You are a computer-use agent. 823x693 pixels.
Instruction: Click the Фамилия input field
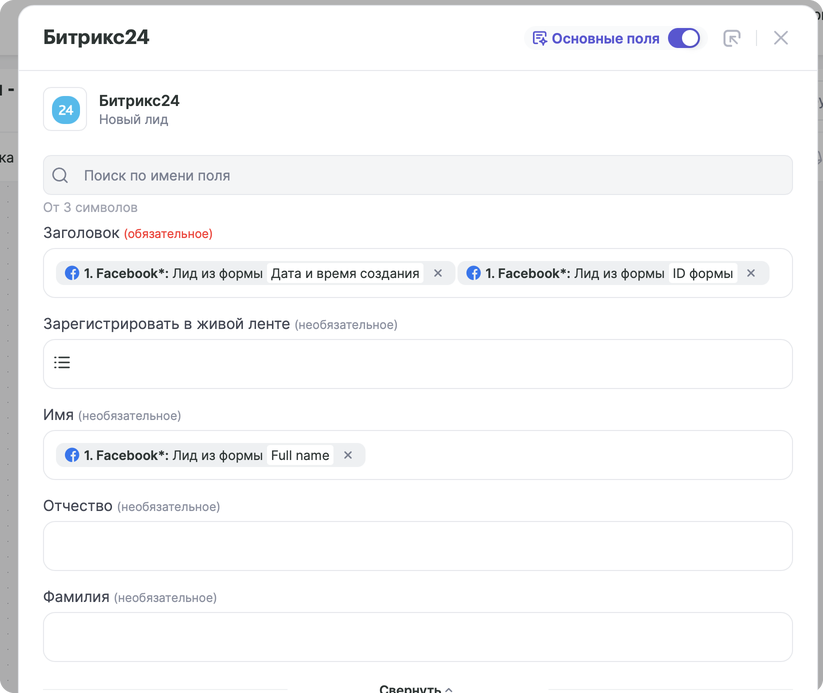coord(418,637)
